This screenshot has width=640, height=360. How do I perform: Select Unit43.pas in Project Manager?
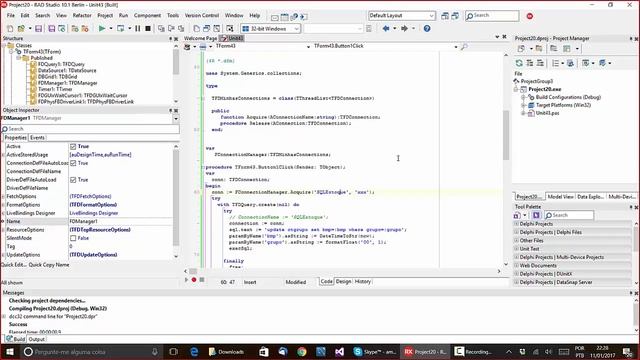coord(547,113)
